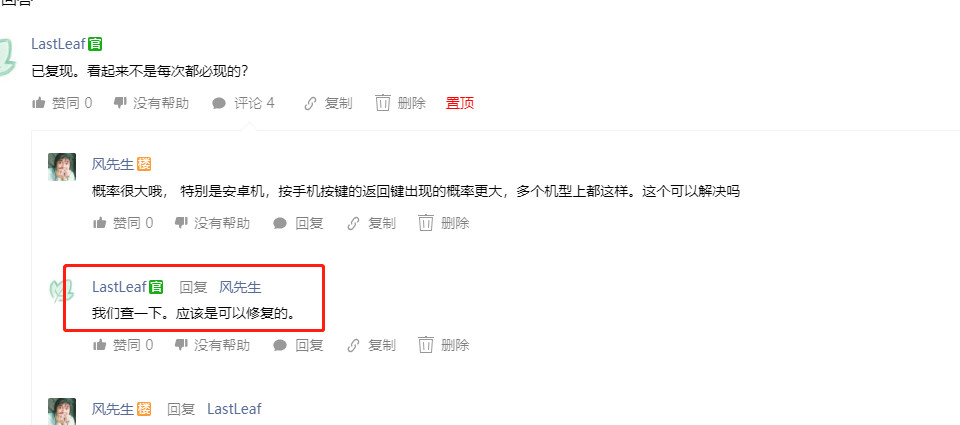
Task: Click LastLeaf link in the bottom comment header
Action: click(234, 408)
